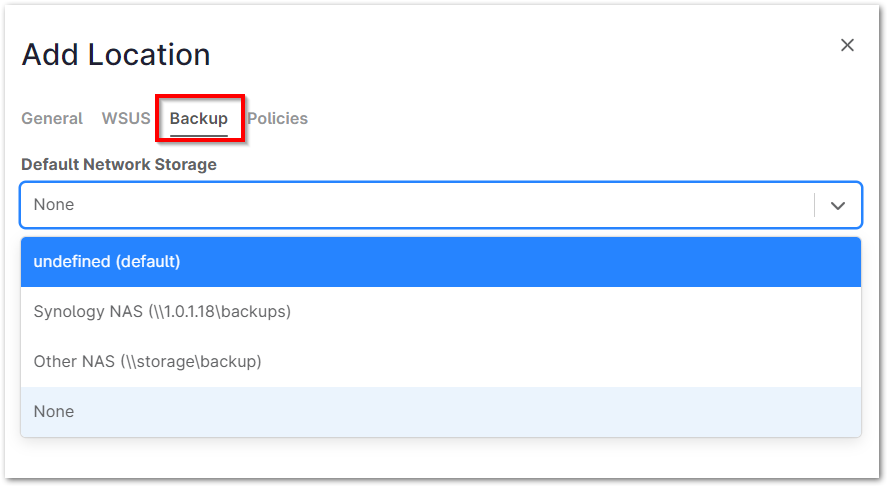Click the Add Location dialog title

click(x=116, y=55)
